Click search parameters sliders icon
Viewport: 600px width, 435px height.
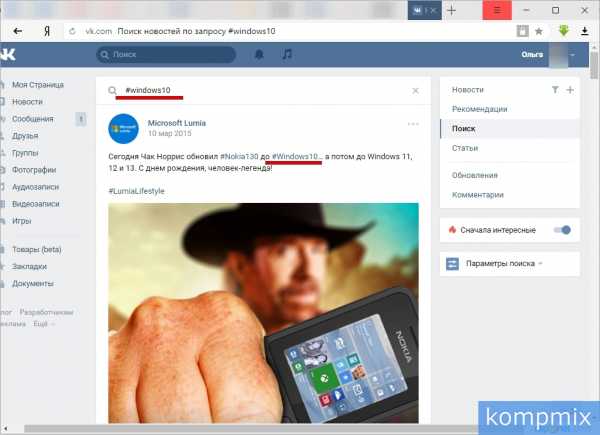pyautogui.click(x=452, y=264)
